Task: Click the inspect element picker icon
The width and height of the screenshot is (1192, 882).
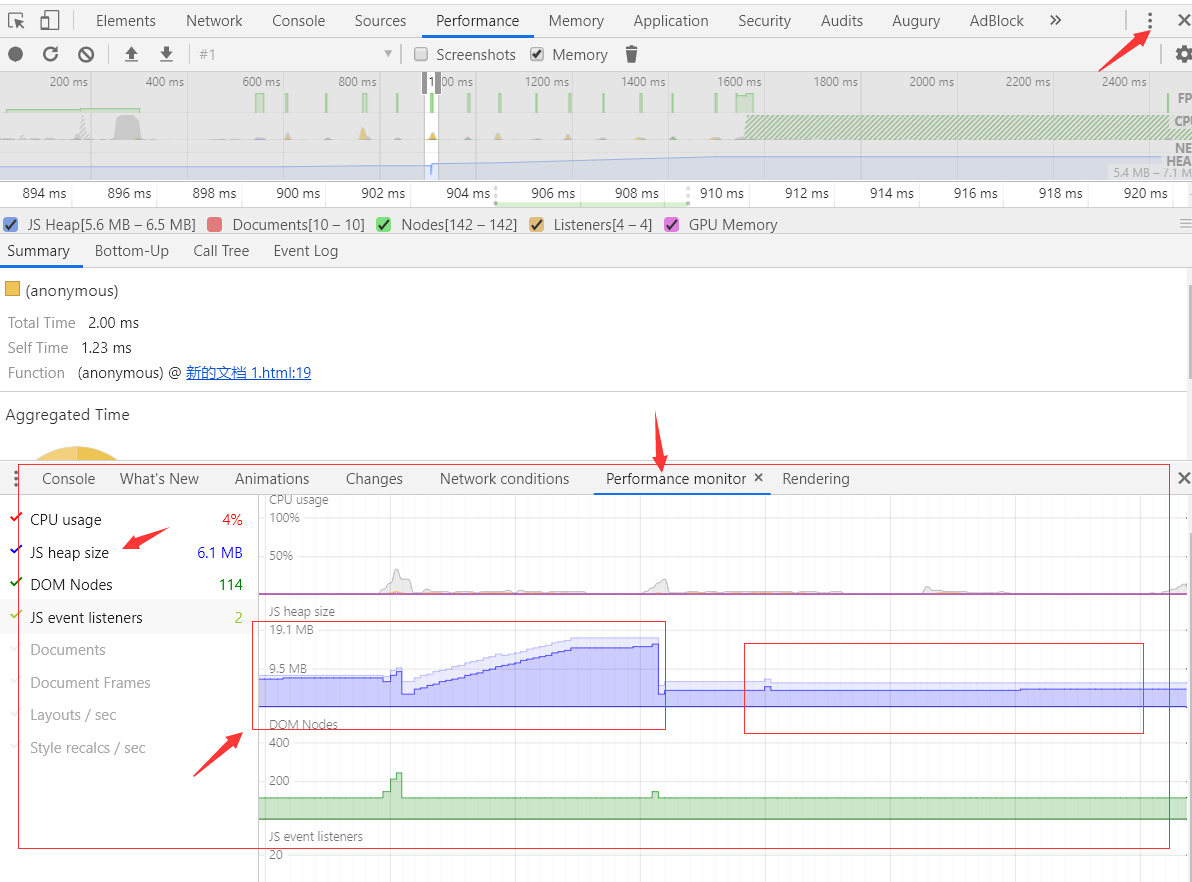Action: (17, 21)
